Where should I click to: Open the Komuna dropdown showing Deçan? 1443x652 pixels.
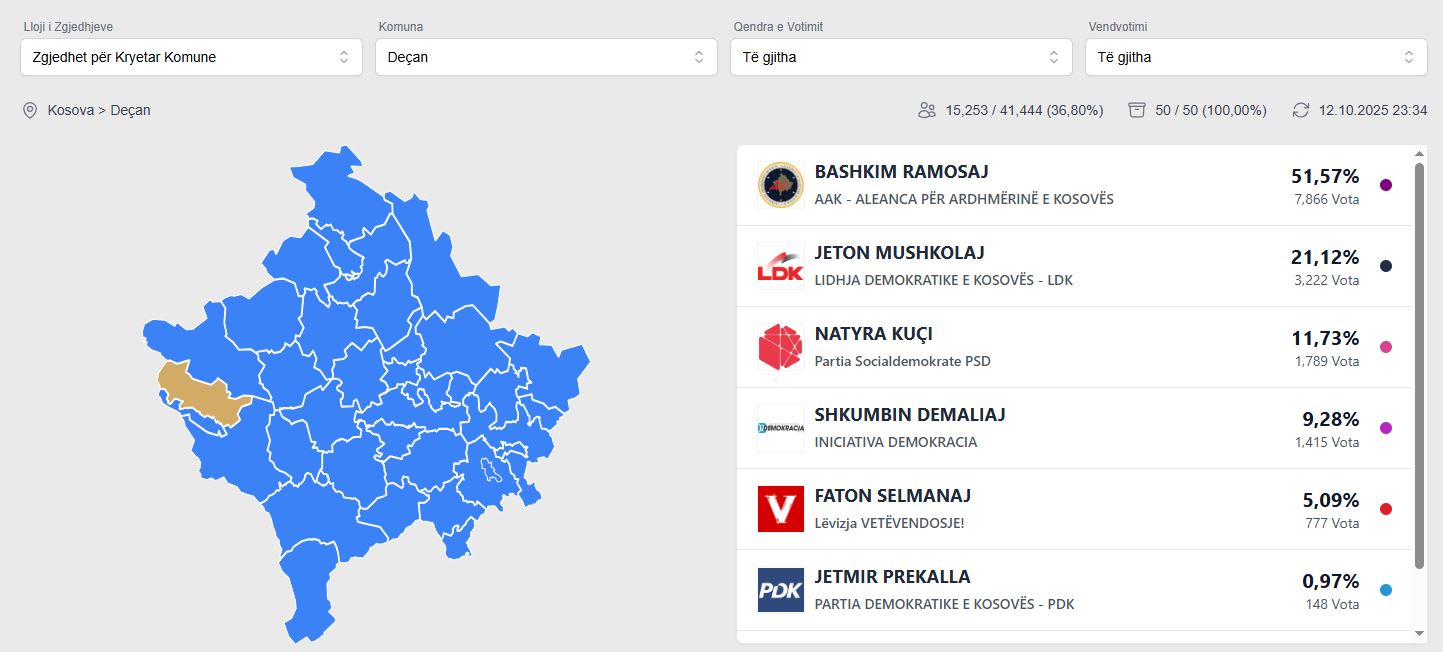[x=546, y=57]
